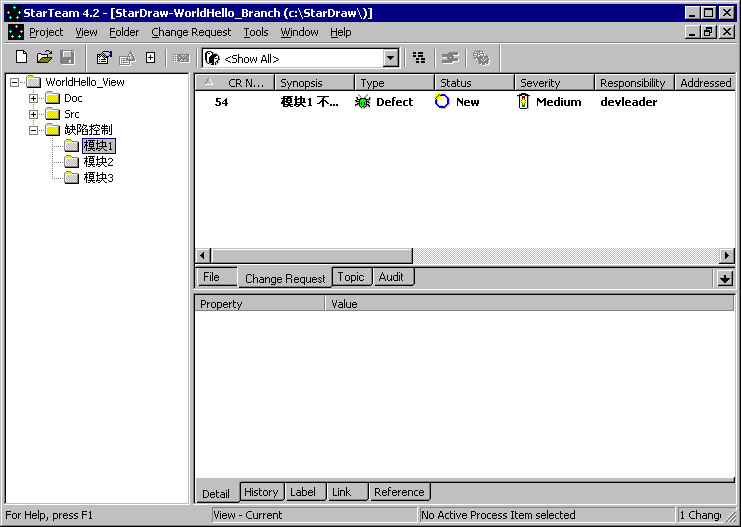Click the filter icon inside Show All combo
This screenshot has height=527, width=741.
click(x=212, y=59)
